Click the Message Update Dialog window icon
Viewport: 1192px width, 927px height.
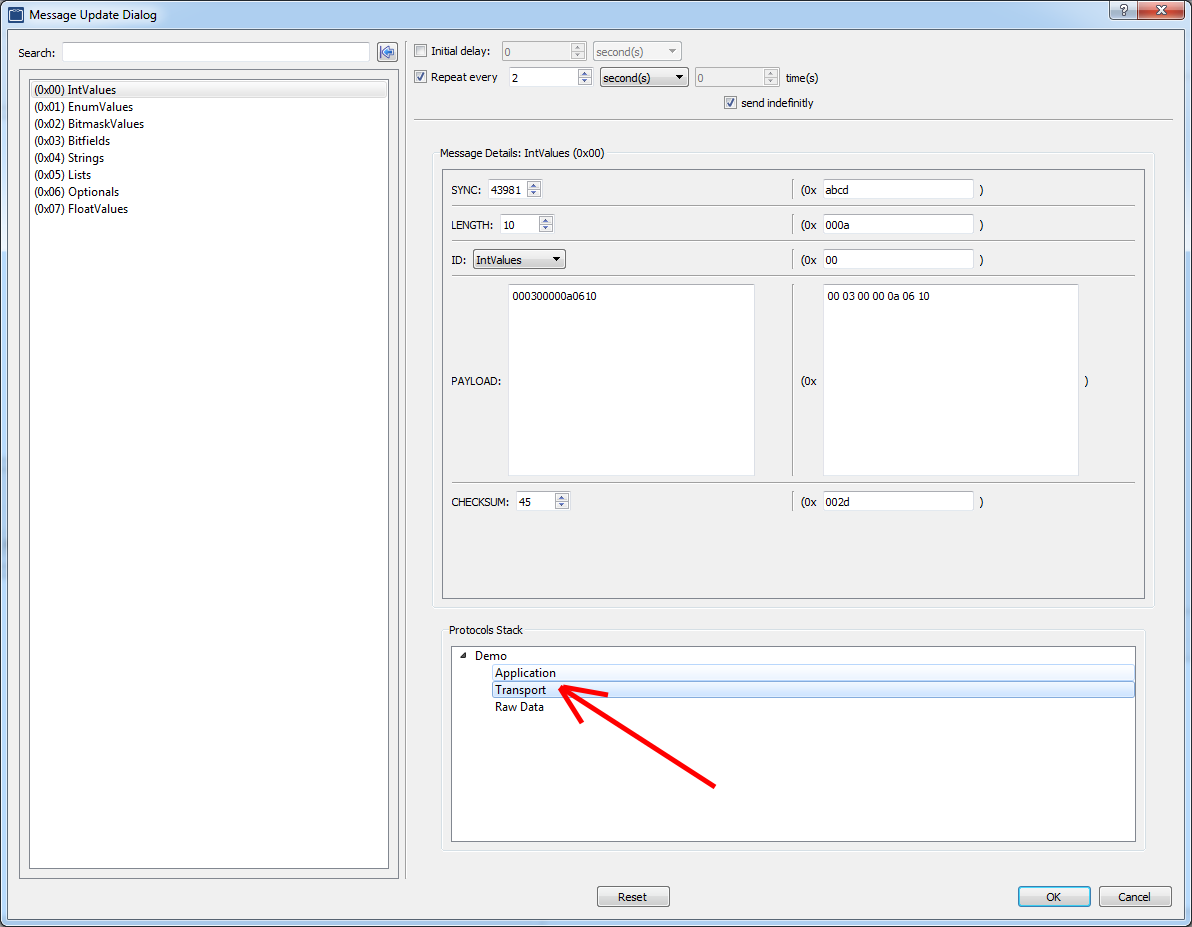15,15
